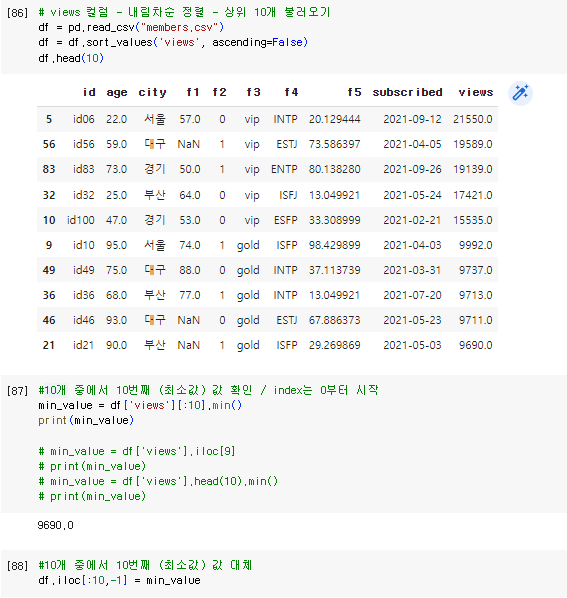The height and width of the screenshot is (598, 567).
Task: Click row index 56 label
Action: 49,144
